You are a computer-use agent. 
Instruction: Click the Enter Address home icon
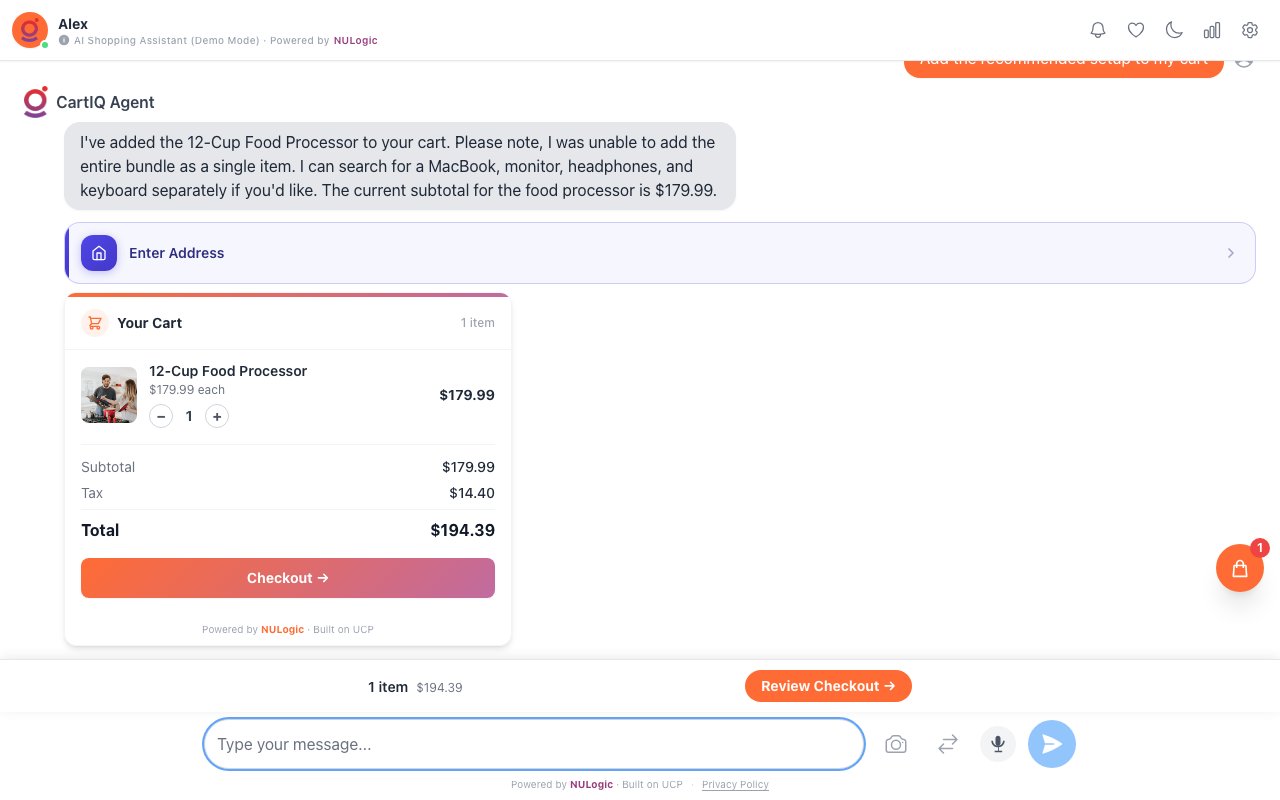click(x=99, y=253)
